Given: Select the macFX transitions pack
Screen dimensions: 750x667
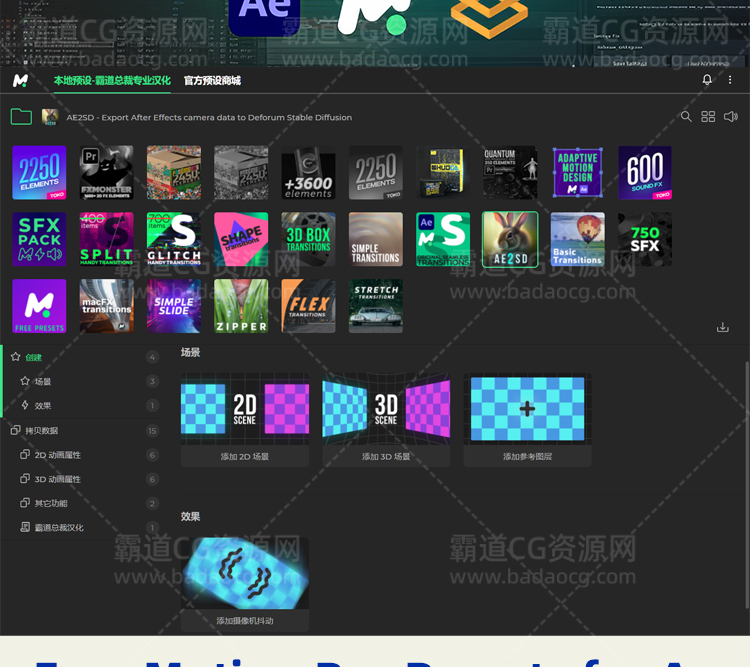Looking at the screenshot, I should [107, 306].
